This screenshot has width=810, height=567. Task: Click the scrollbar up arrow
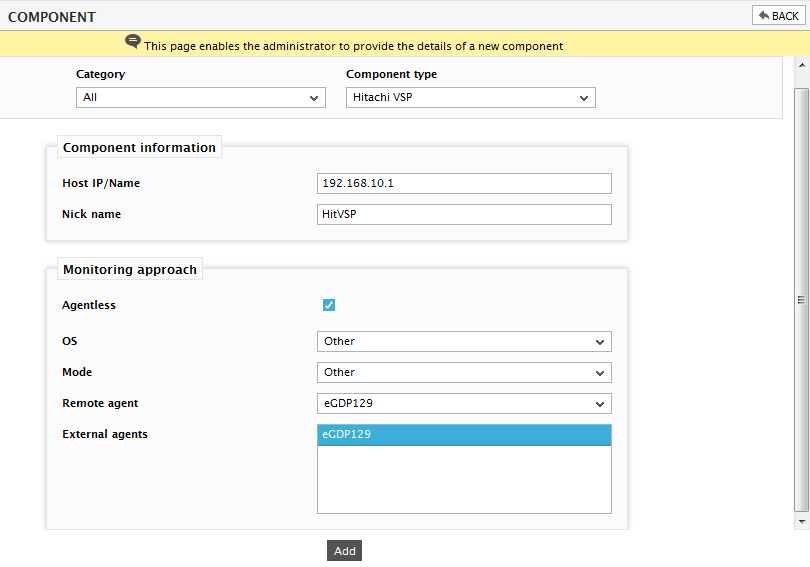(802, 65)
